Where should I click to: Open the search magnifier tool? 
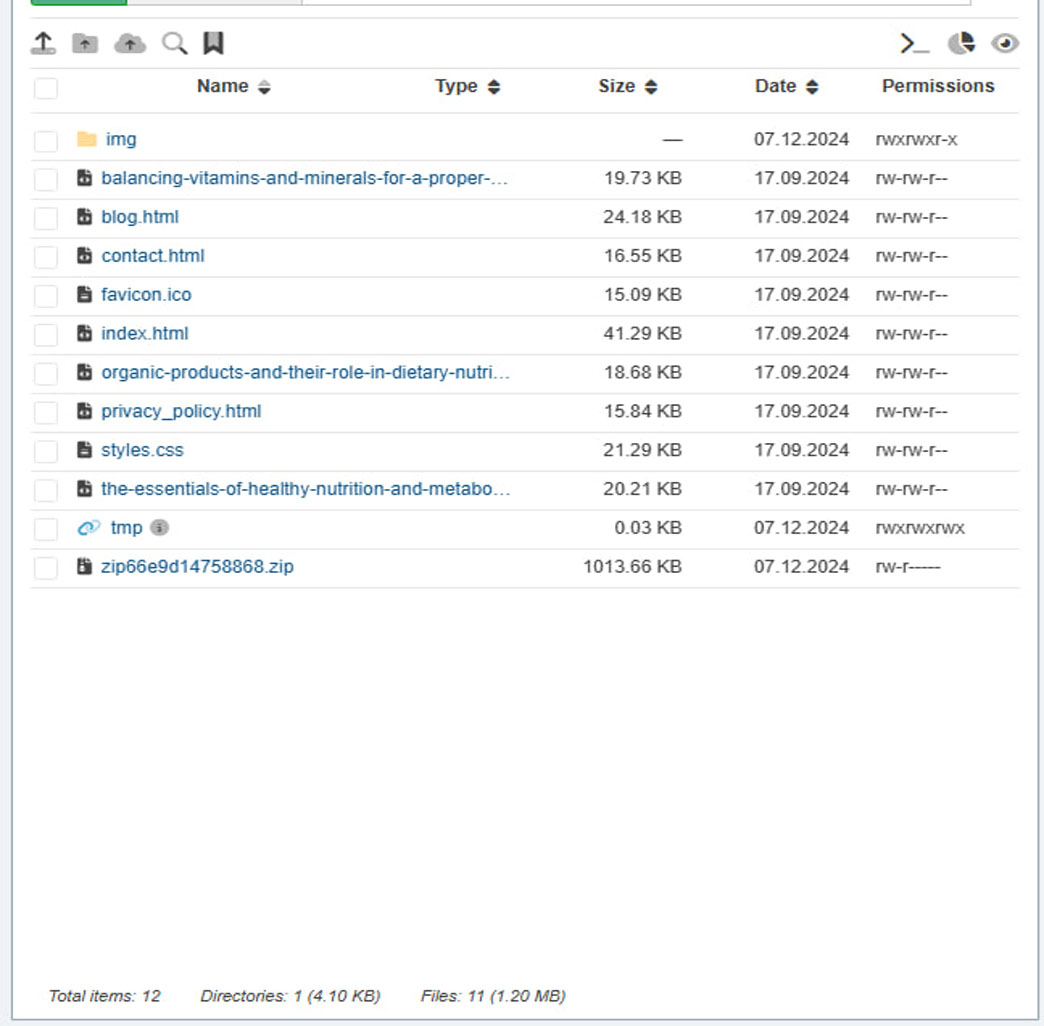coord(174,43)
